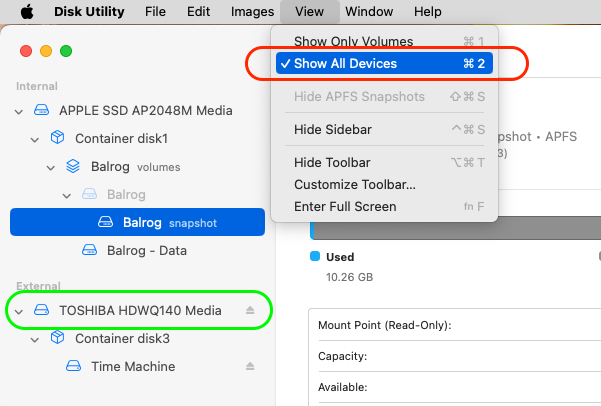Screen dimensions: 601x406
Task: Select Time Machine volume
Action: coord(137,367)
